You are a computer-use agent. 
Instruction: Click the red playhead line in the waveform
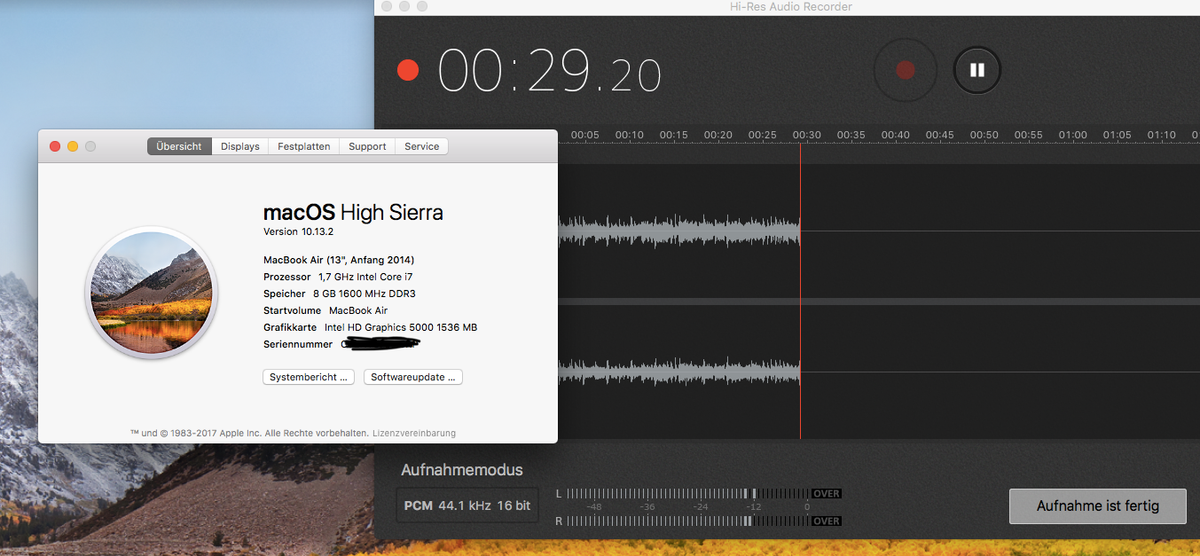tap(800, 290)
